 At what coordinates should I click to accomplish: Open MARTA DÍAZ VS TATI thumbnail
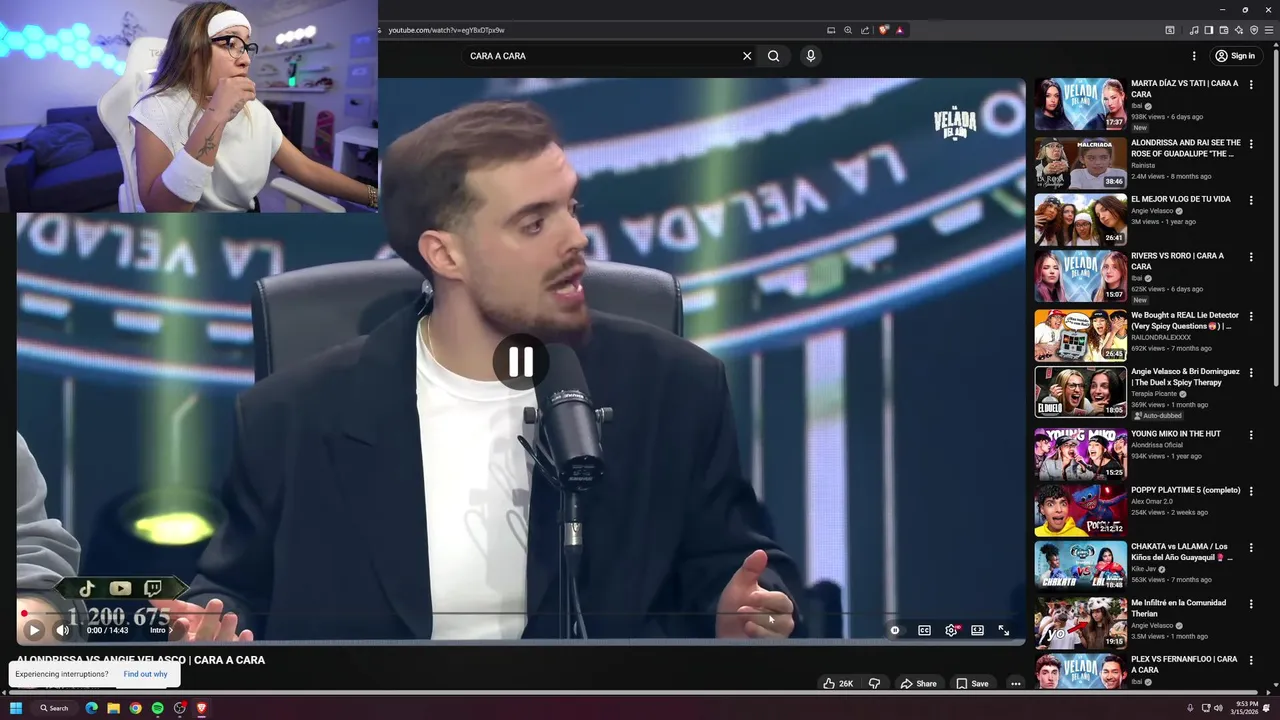tap(1080, 104)
